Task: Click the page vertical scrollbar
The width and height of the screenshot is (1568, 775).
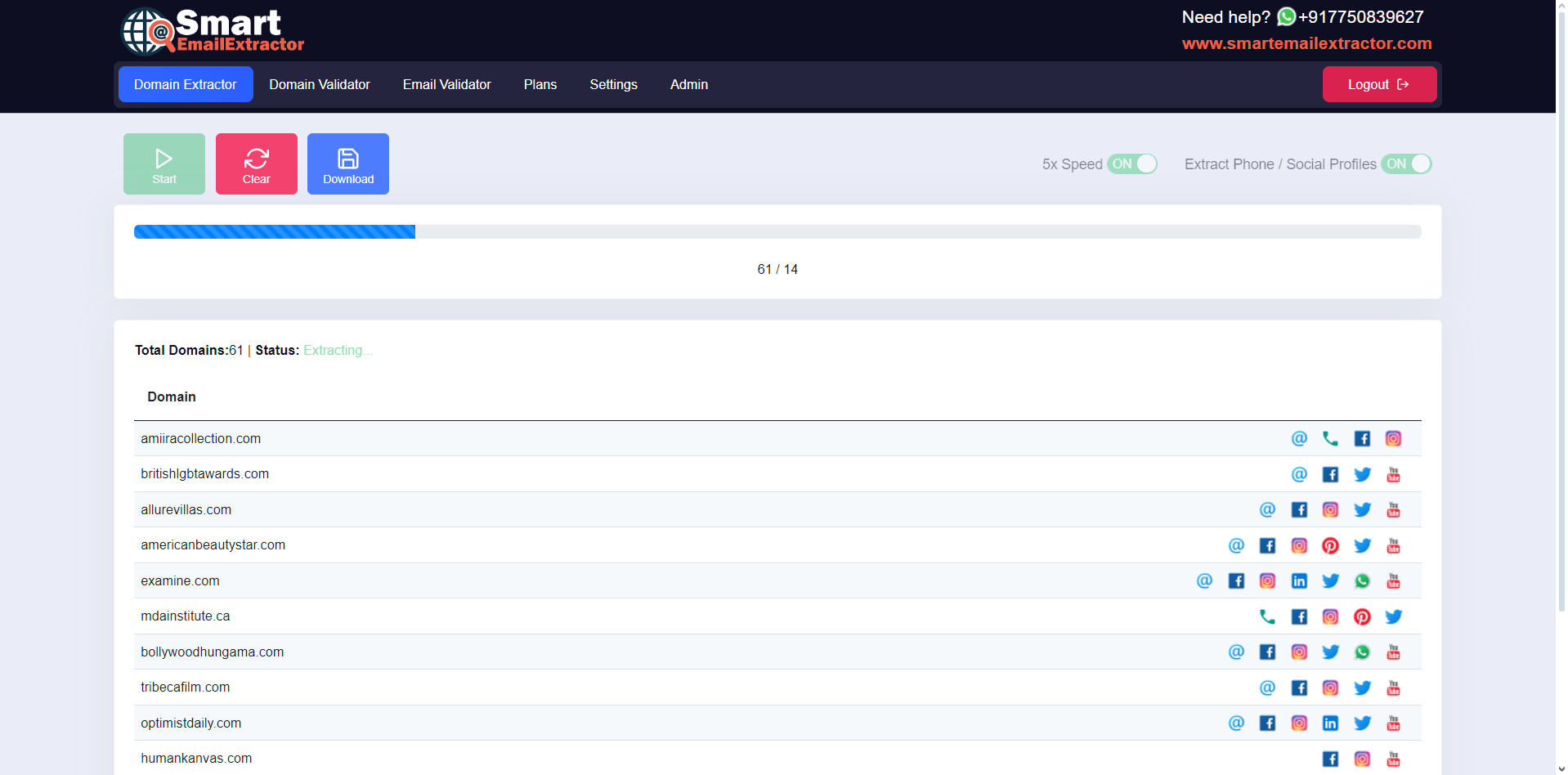Action: (x=1561, y=311)
